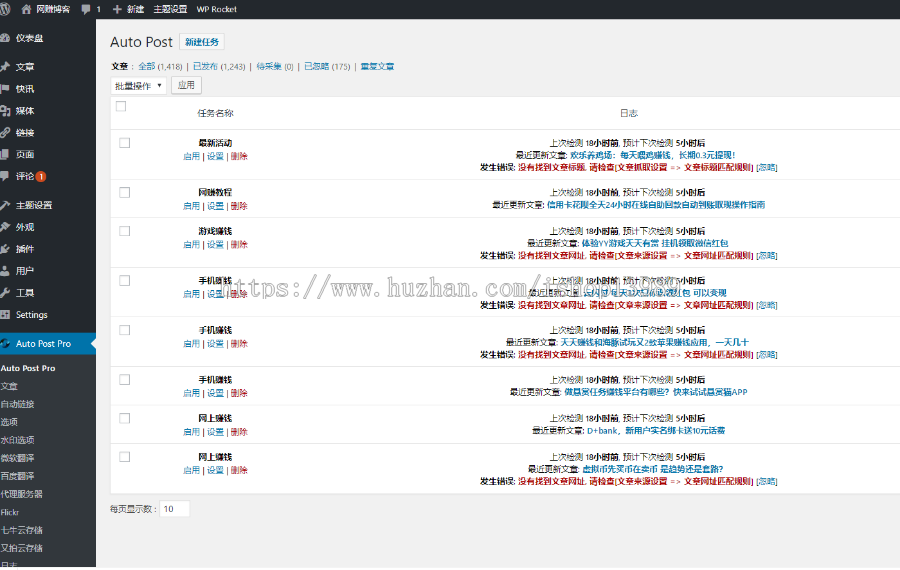Click the plug icon beside 插件

click(x=5, y=249)
